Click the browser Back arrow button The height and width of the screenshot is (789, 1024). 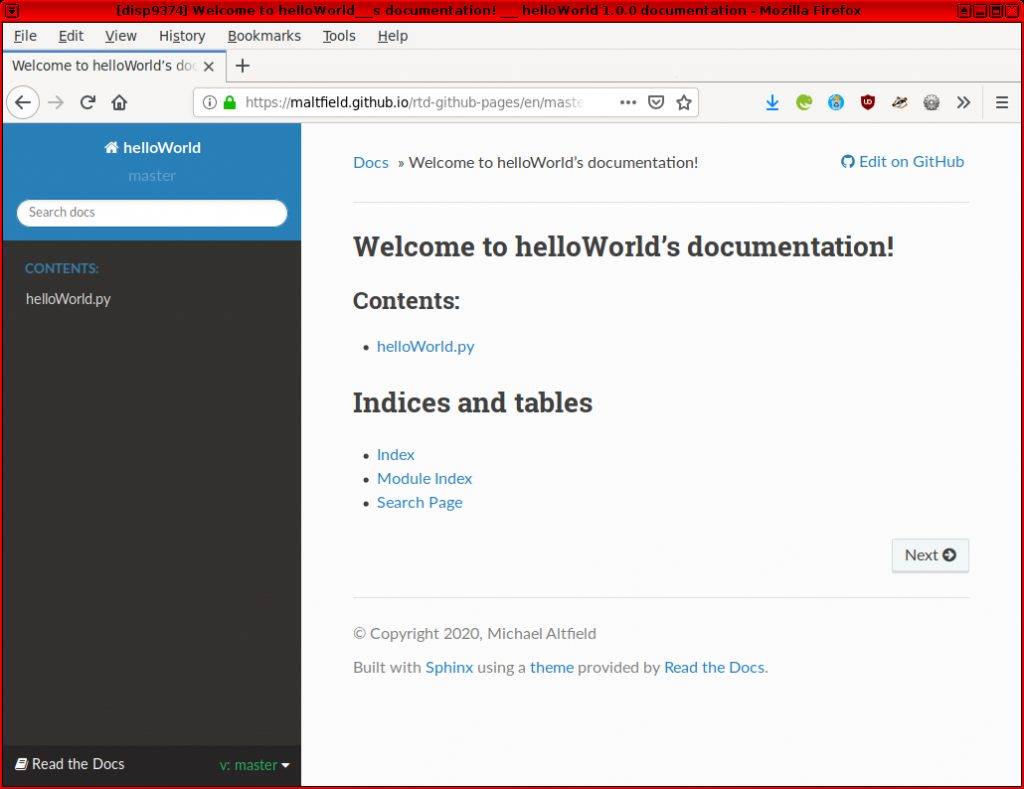[23, 102]
